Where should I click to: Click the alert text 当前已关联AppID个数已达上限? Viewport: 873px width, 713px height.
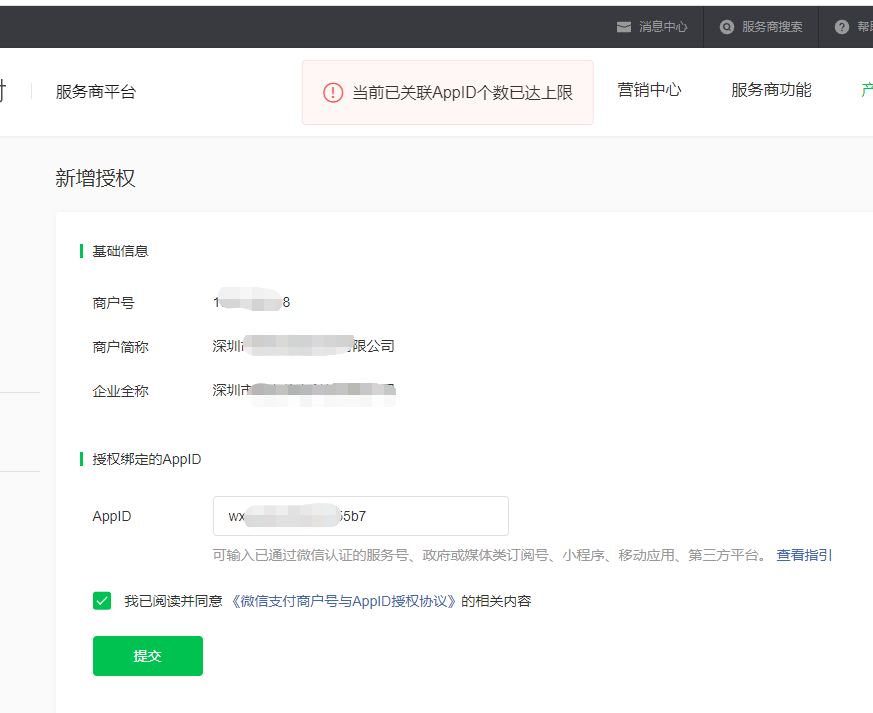pyautogui.click(x=462, y=92)
